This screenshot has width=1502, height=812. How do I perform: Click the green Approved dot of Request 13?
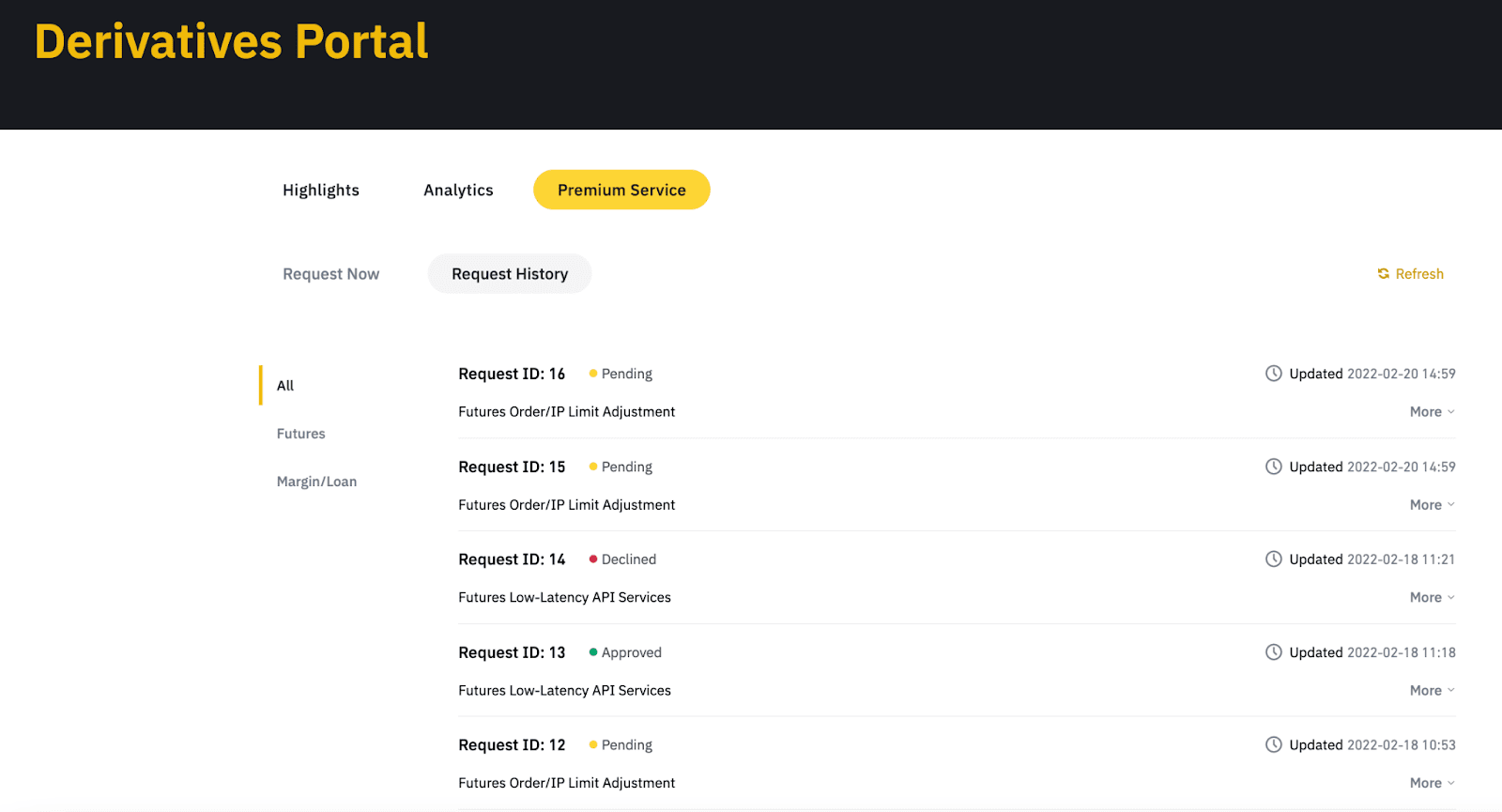(593, 652)
